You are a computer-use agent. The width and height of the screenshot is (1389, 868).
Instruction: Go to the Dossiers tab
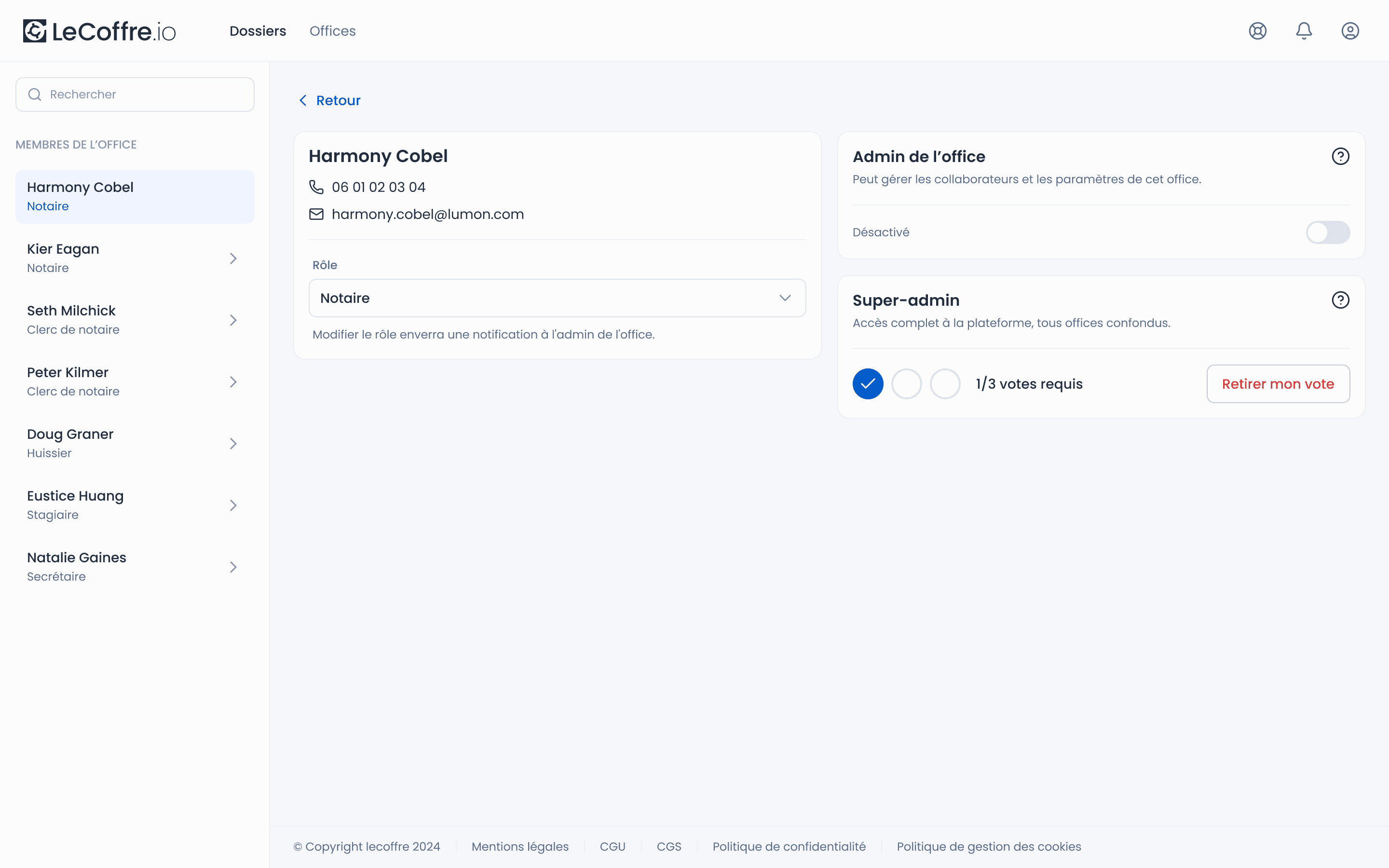pos(258,31)
